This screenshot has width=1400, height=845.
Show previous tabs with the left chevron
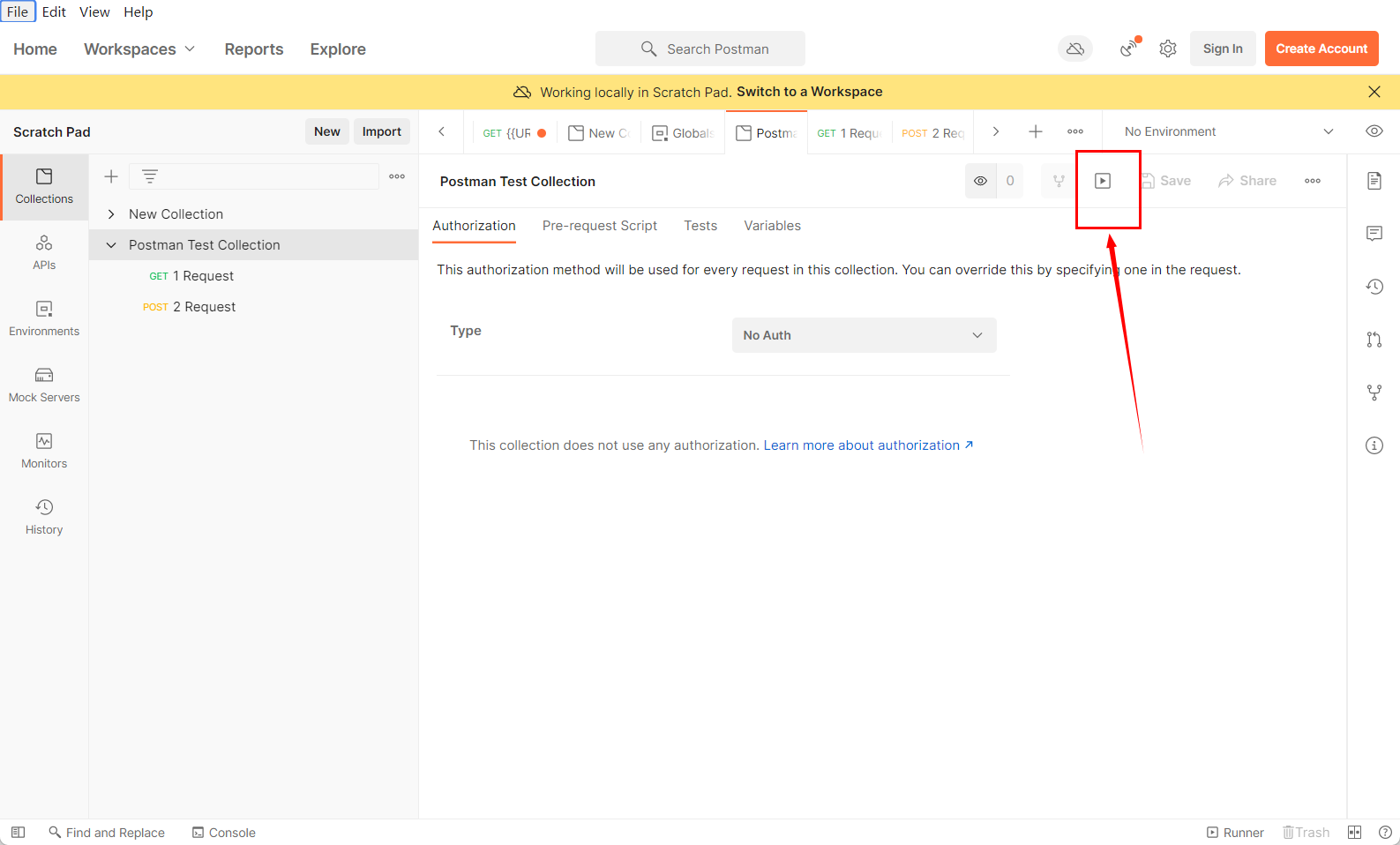point(442,131)
